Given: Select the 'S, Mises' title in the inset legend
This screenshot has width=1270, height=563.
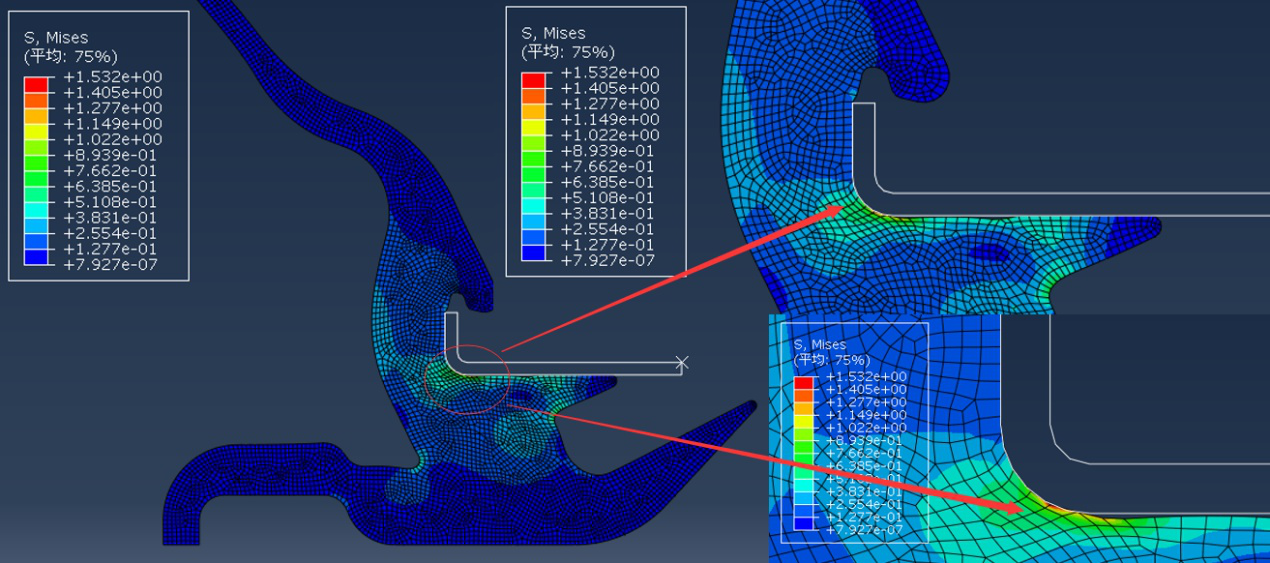Looking at the screenshot, I should [x=820, y=345].
